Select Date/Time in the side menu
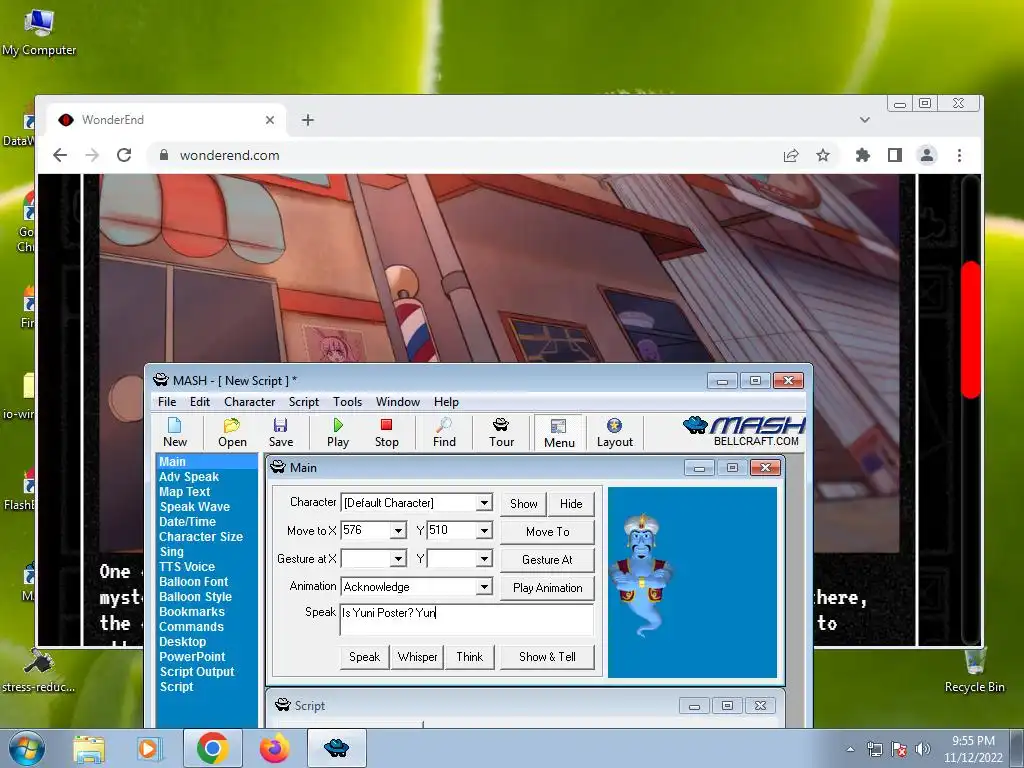 pos(187,522)
